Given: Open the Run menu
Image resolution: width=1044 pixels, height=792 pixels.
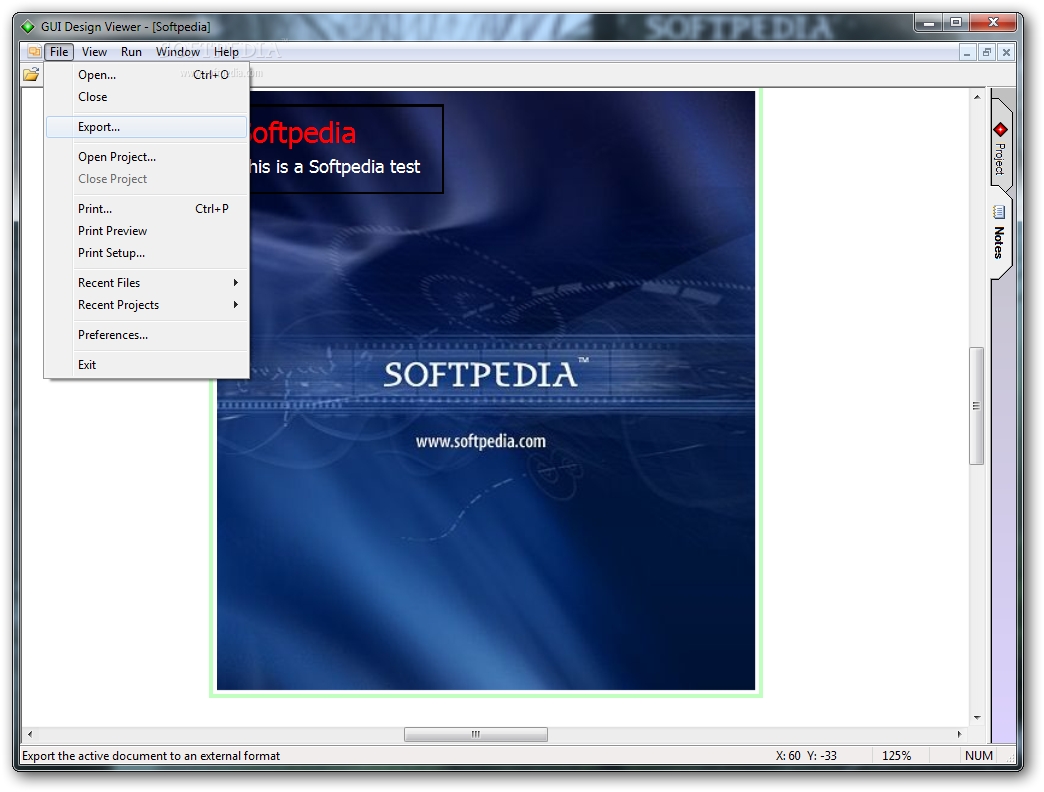Looking at the screenshot, I should coord(131,51).
